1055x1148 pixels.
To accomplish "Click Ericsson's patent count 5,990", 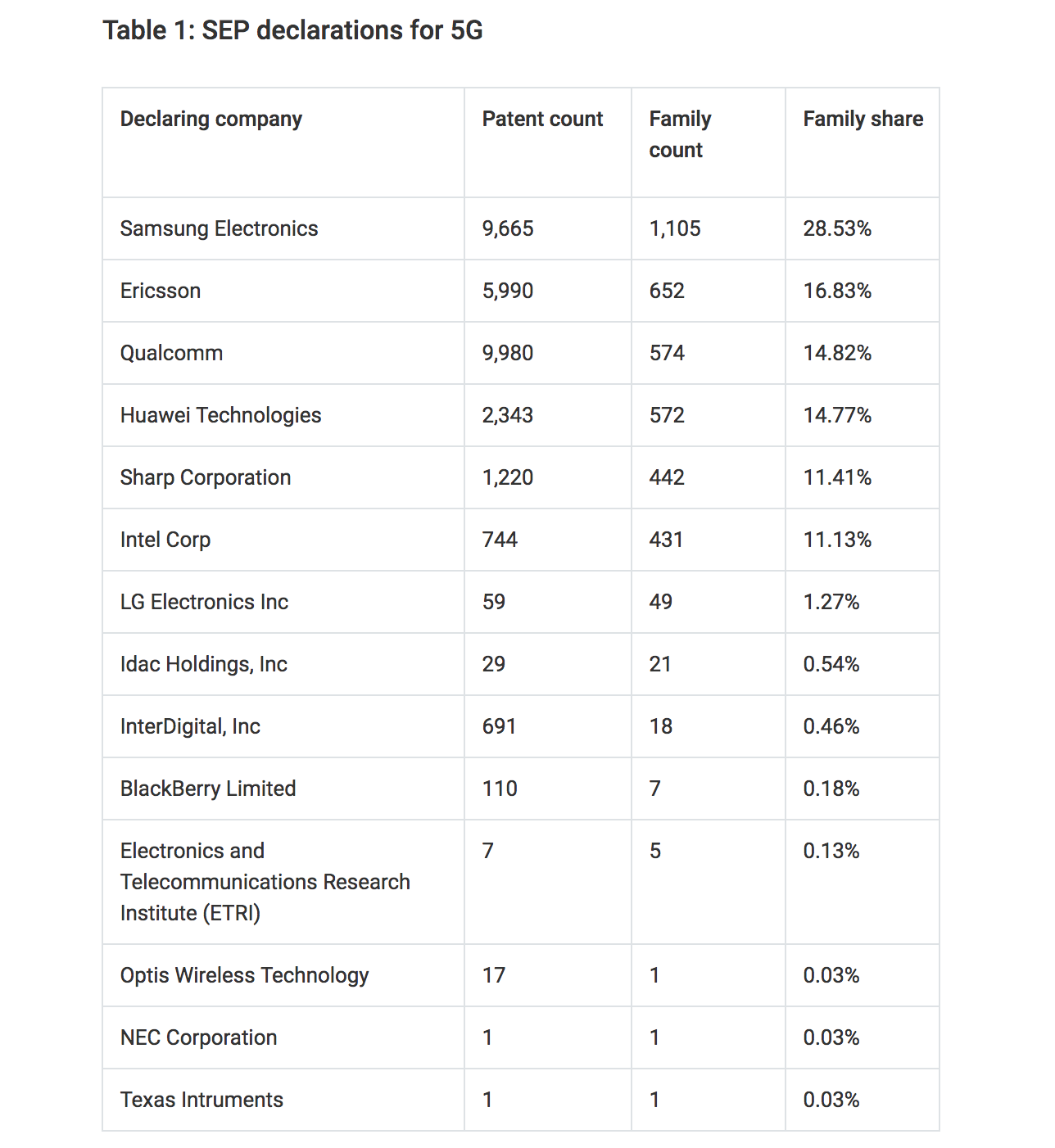I will [508, 291].
